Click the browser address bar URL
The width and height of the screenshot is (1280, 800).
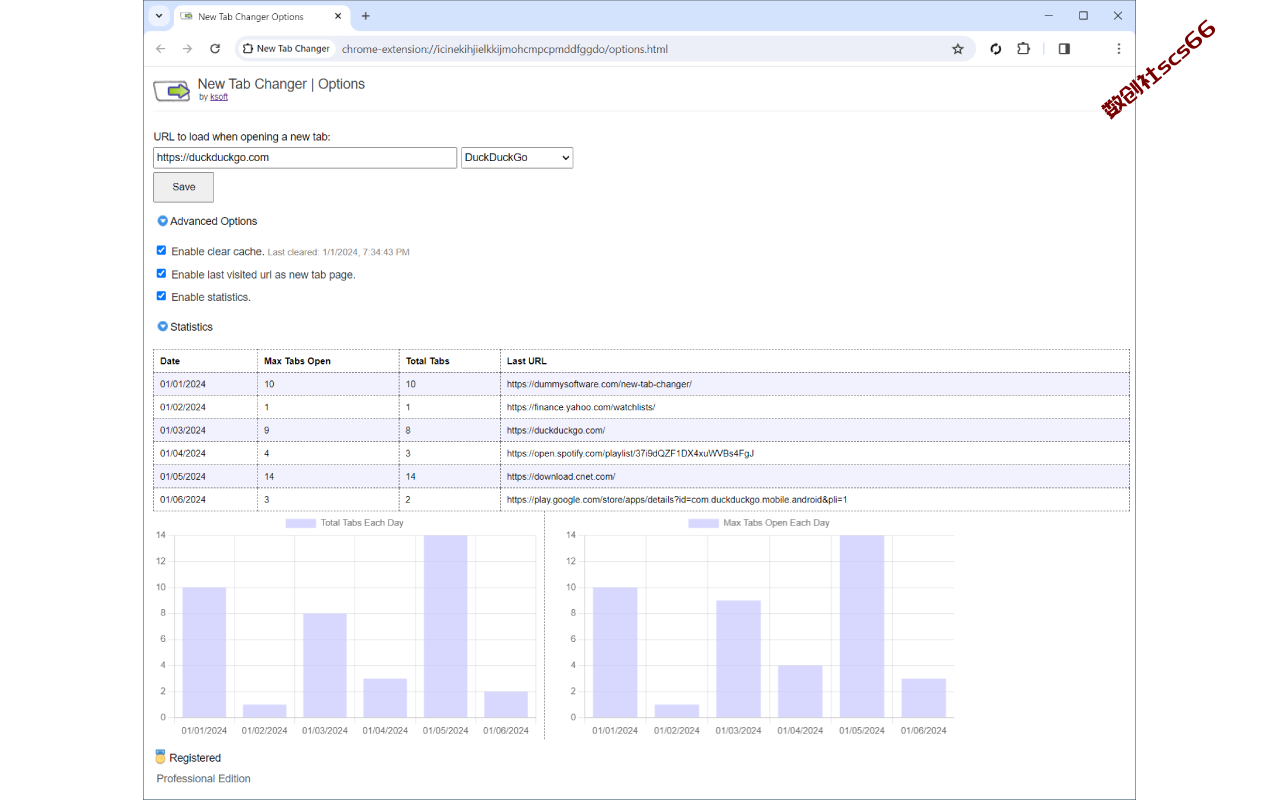click(x=505, y=49)
